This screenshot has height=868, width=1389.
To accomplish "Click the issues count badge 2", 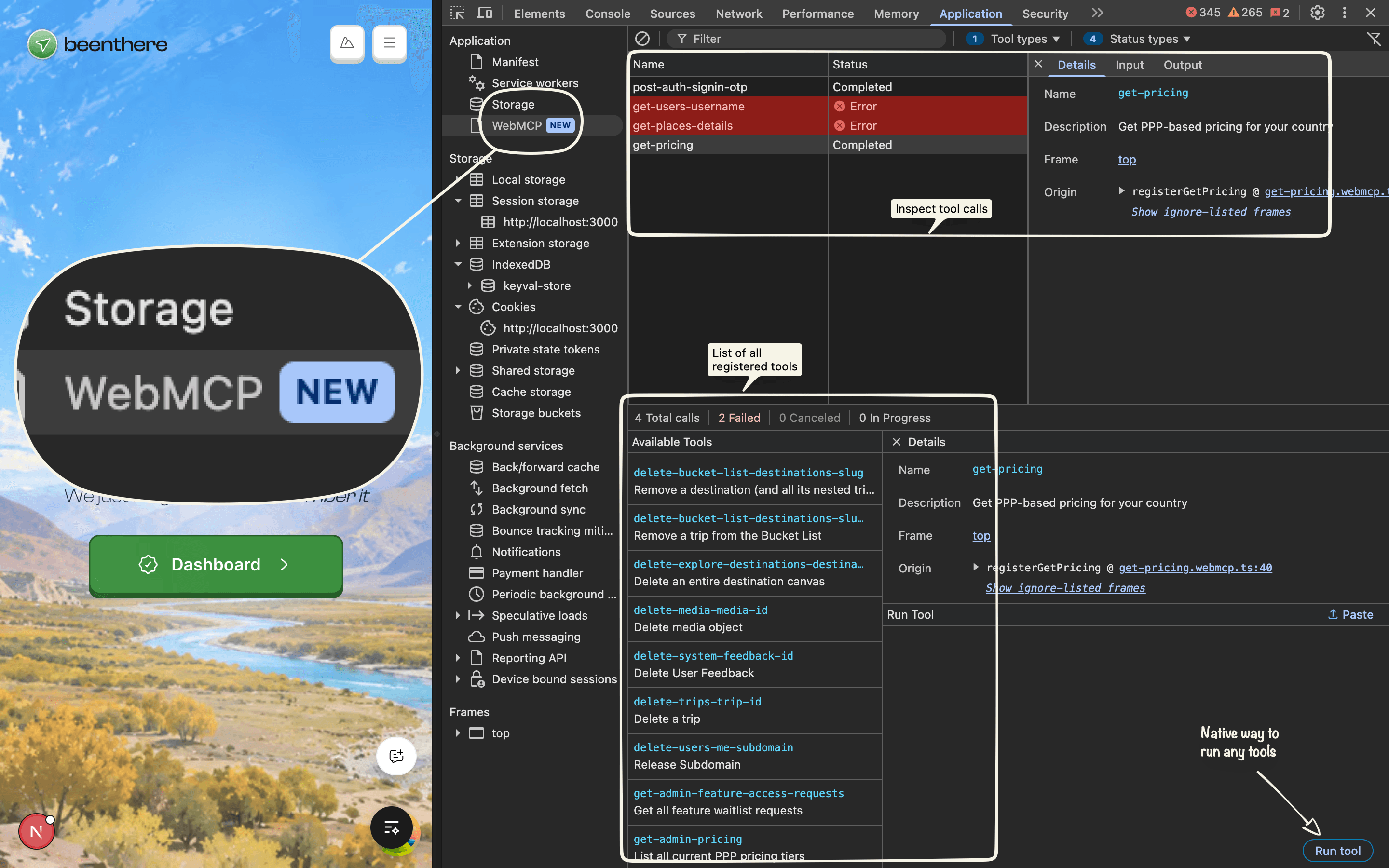I will point(1280,13).
